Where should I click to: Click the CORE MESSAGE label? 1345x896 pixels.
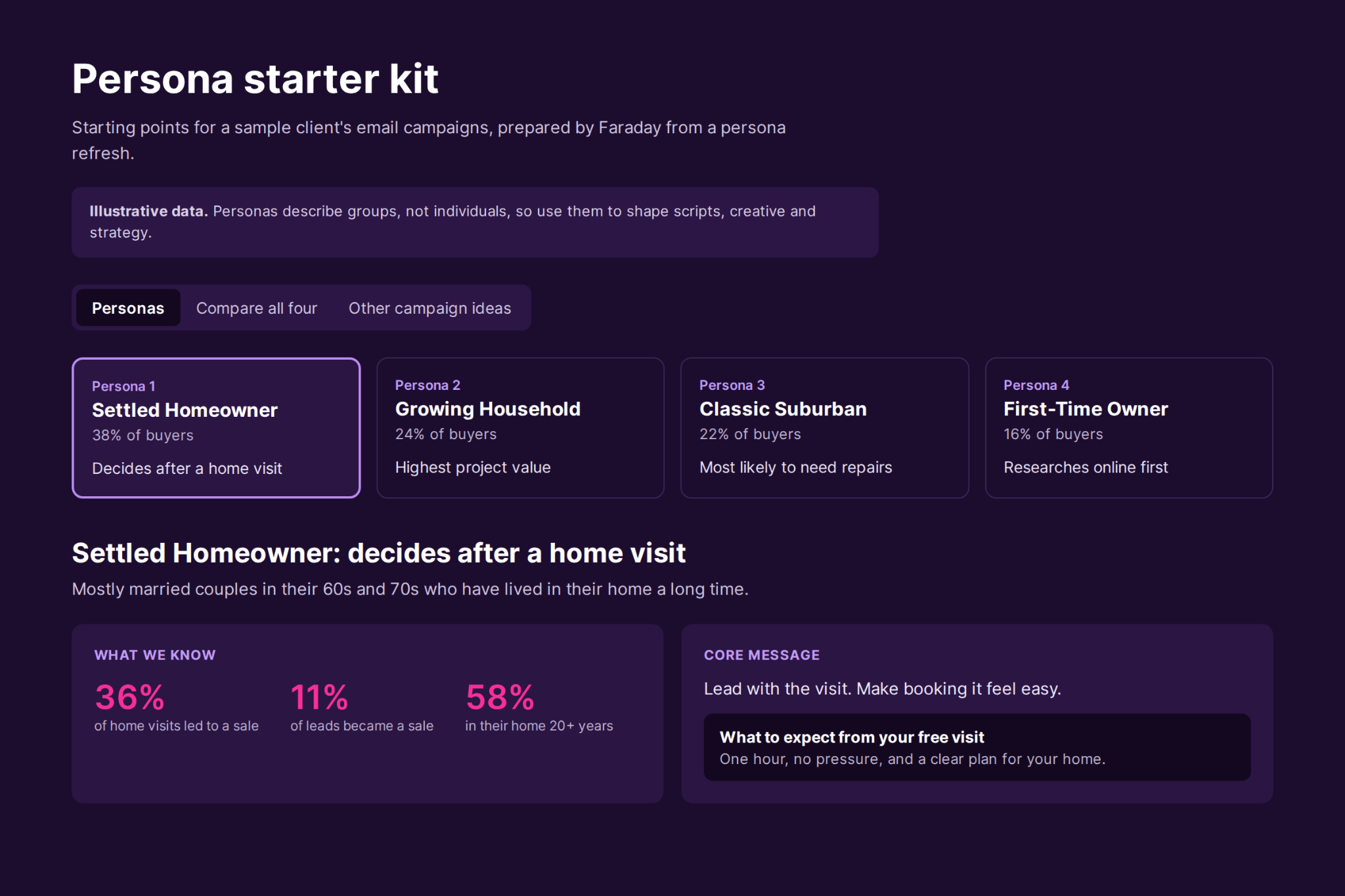point(762,655)
